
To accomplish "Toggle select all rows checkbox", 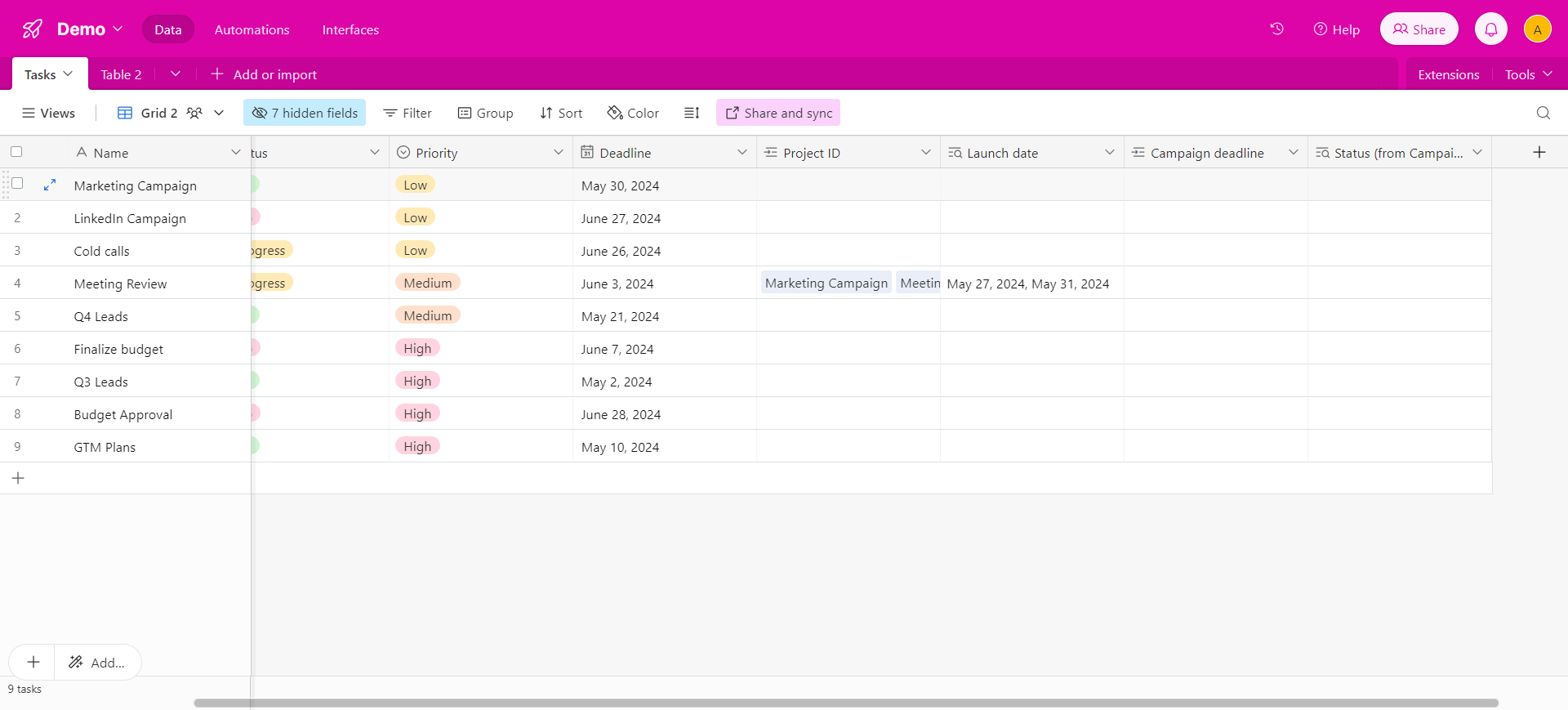I will tap(16, 151).
